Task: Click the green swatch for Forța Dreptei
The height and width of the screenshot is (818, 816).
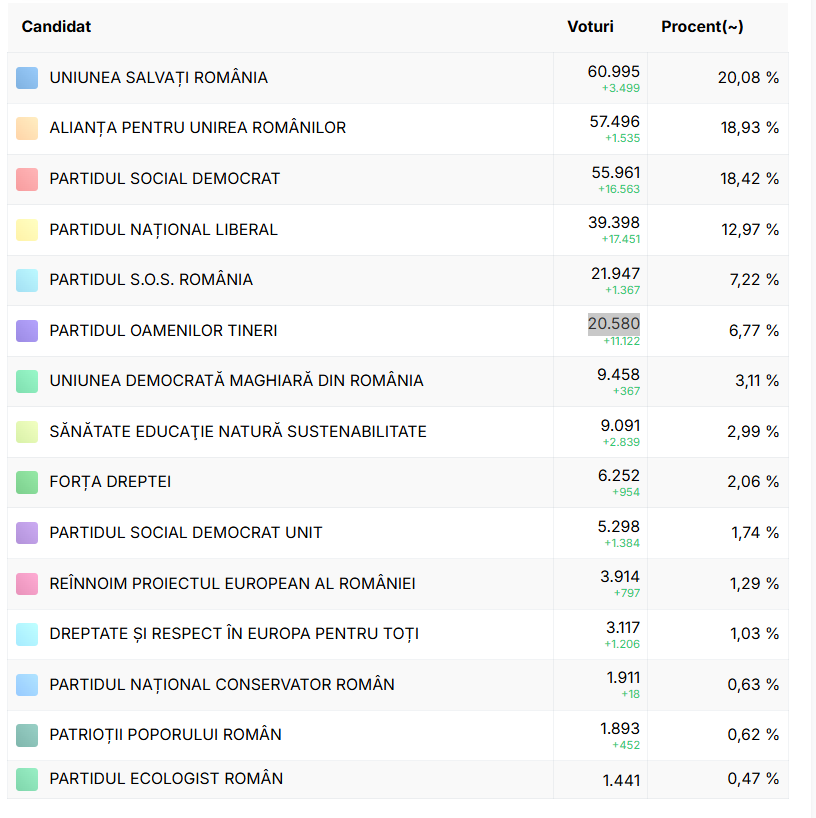Action: point(27,482)
